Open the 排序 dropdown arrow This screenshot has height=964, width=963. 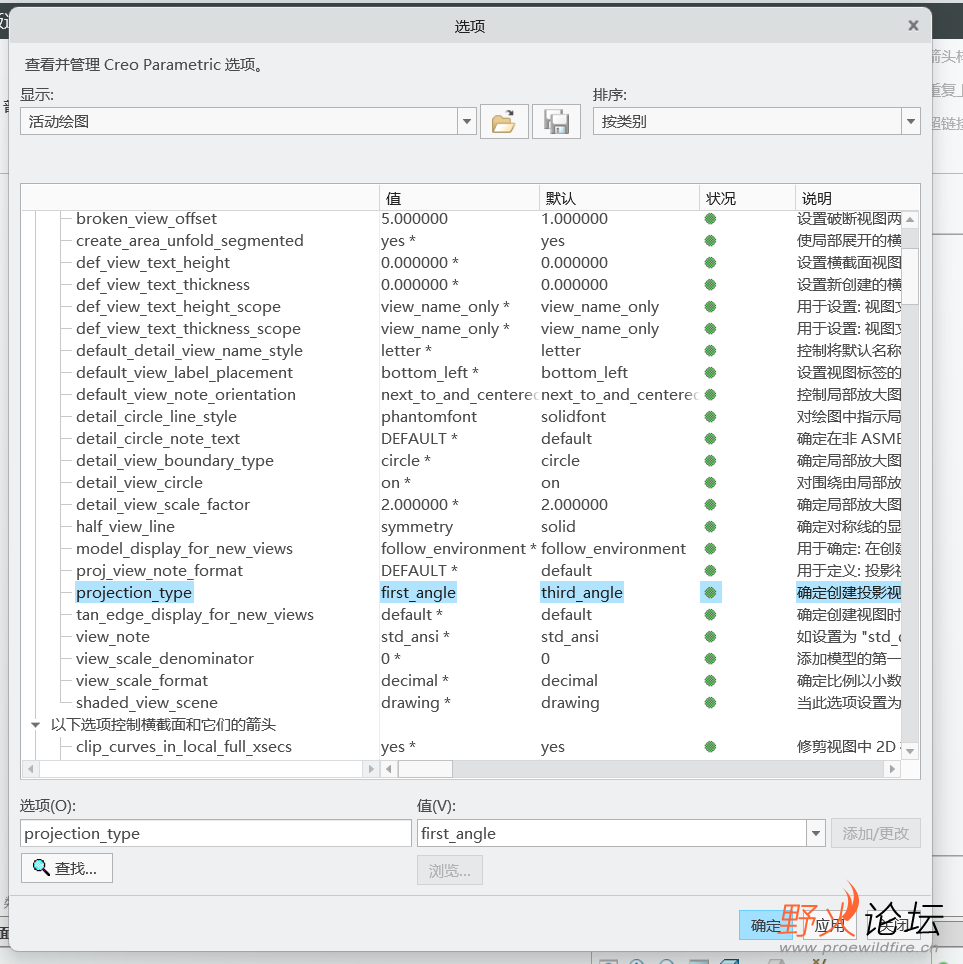coord(911,122)
